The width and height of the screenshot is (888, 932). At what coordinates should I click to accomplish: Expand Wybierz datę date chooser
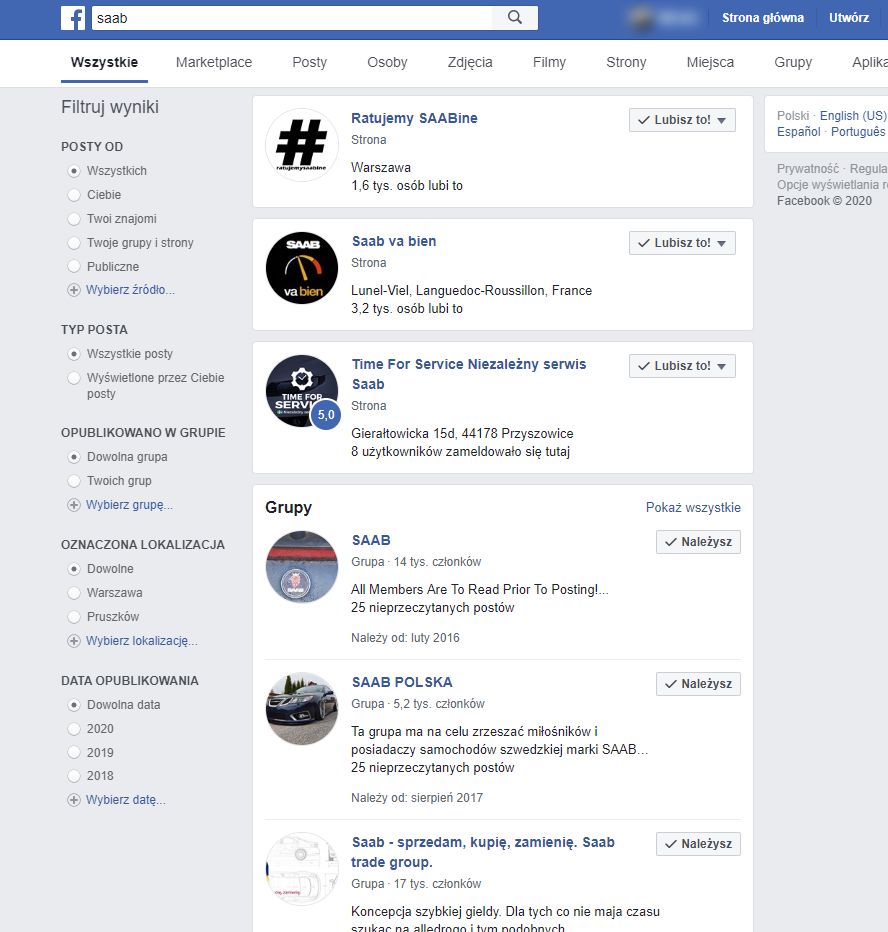(126, 800)
